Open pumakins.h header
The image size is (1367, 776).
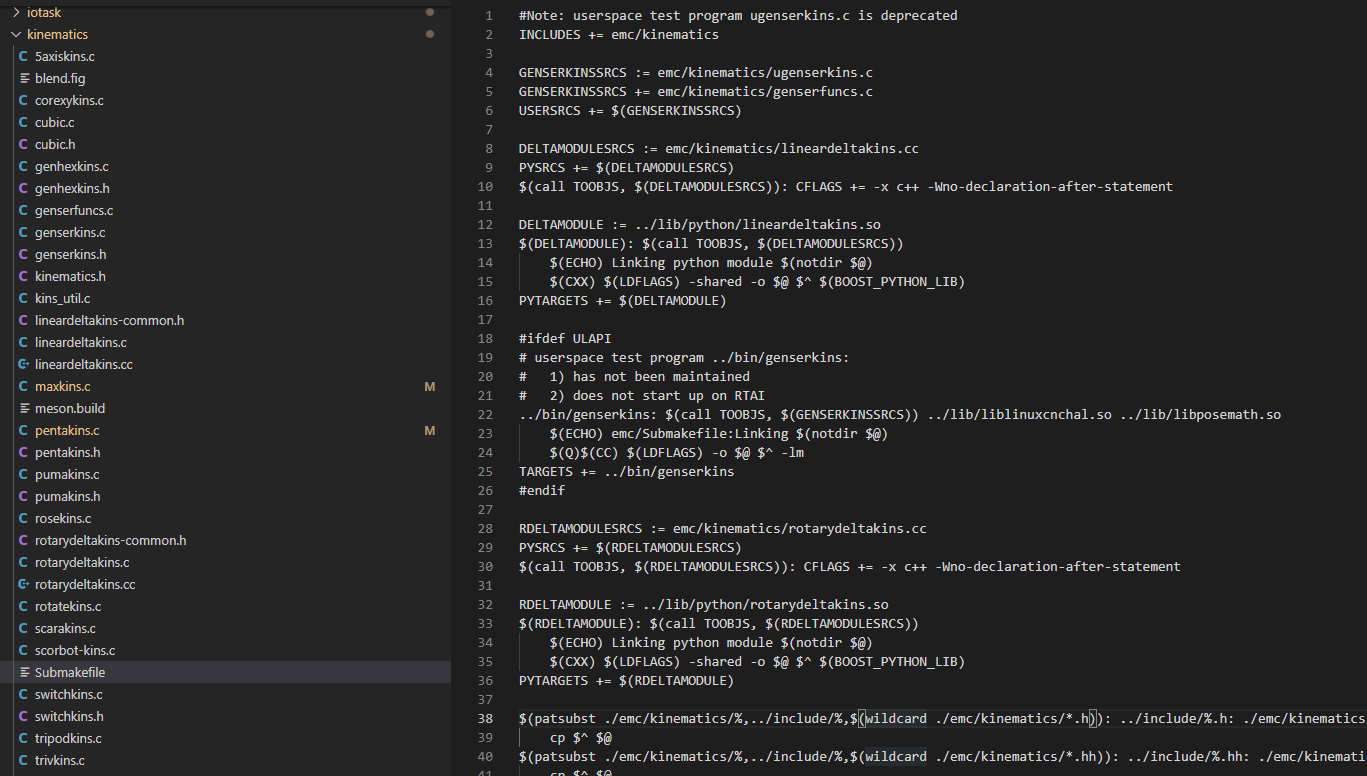[x=68, y=496]
